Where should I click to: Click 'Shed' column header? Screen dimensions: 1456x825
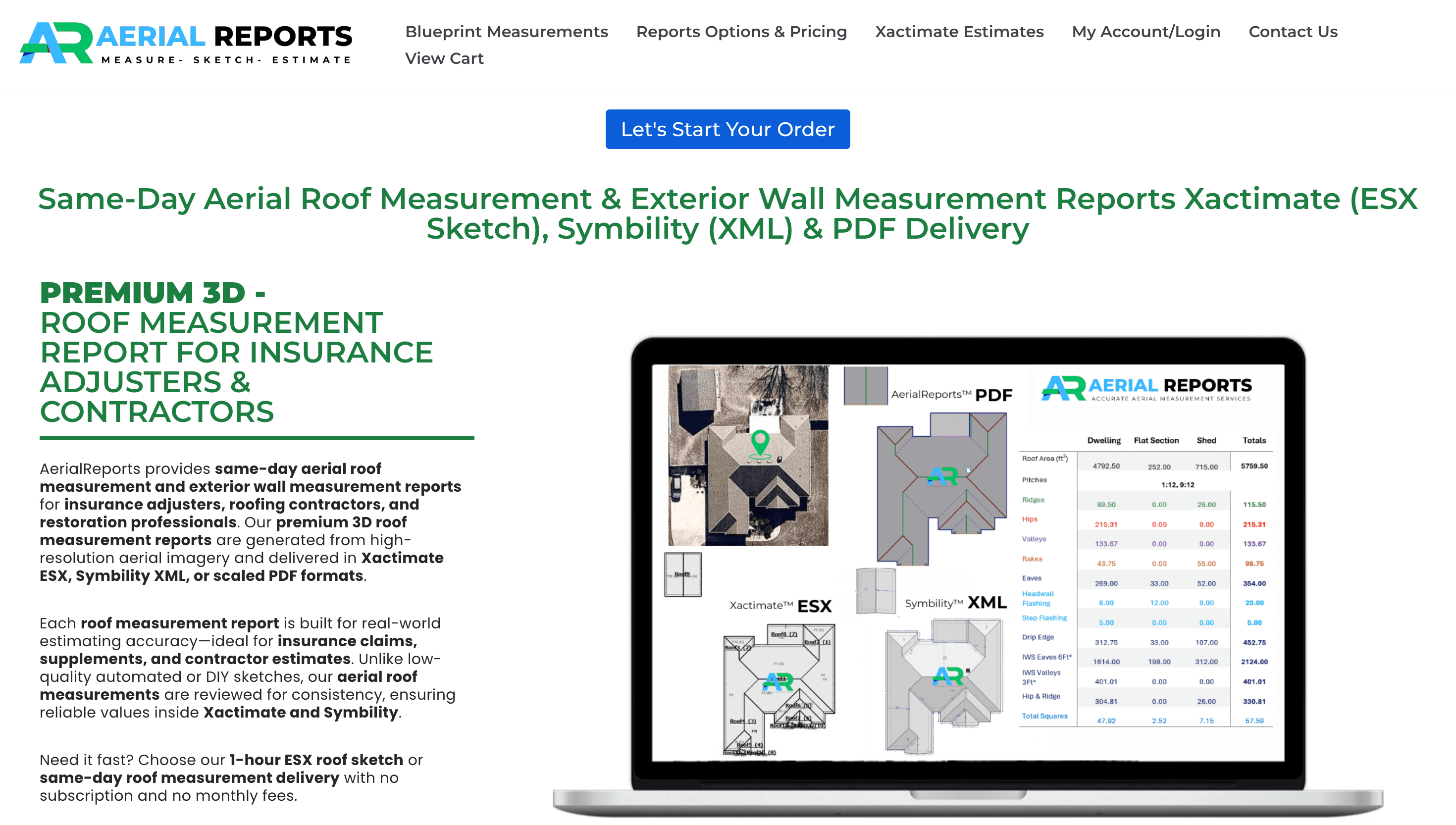(x=1206, y=440)
